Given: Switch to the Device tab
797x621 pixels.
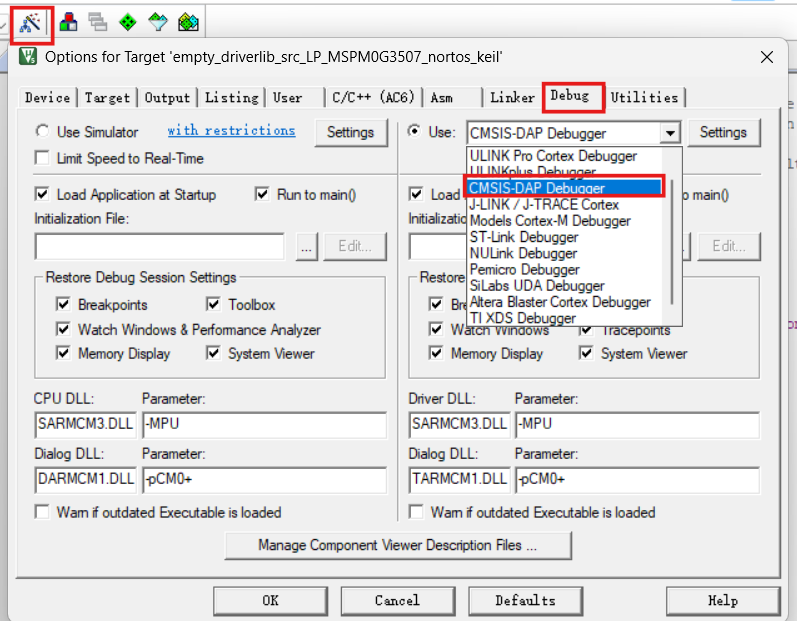Looking at the screenshot, I should click(47, 98).
